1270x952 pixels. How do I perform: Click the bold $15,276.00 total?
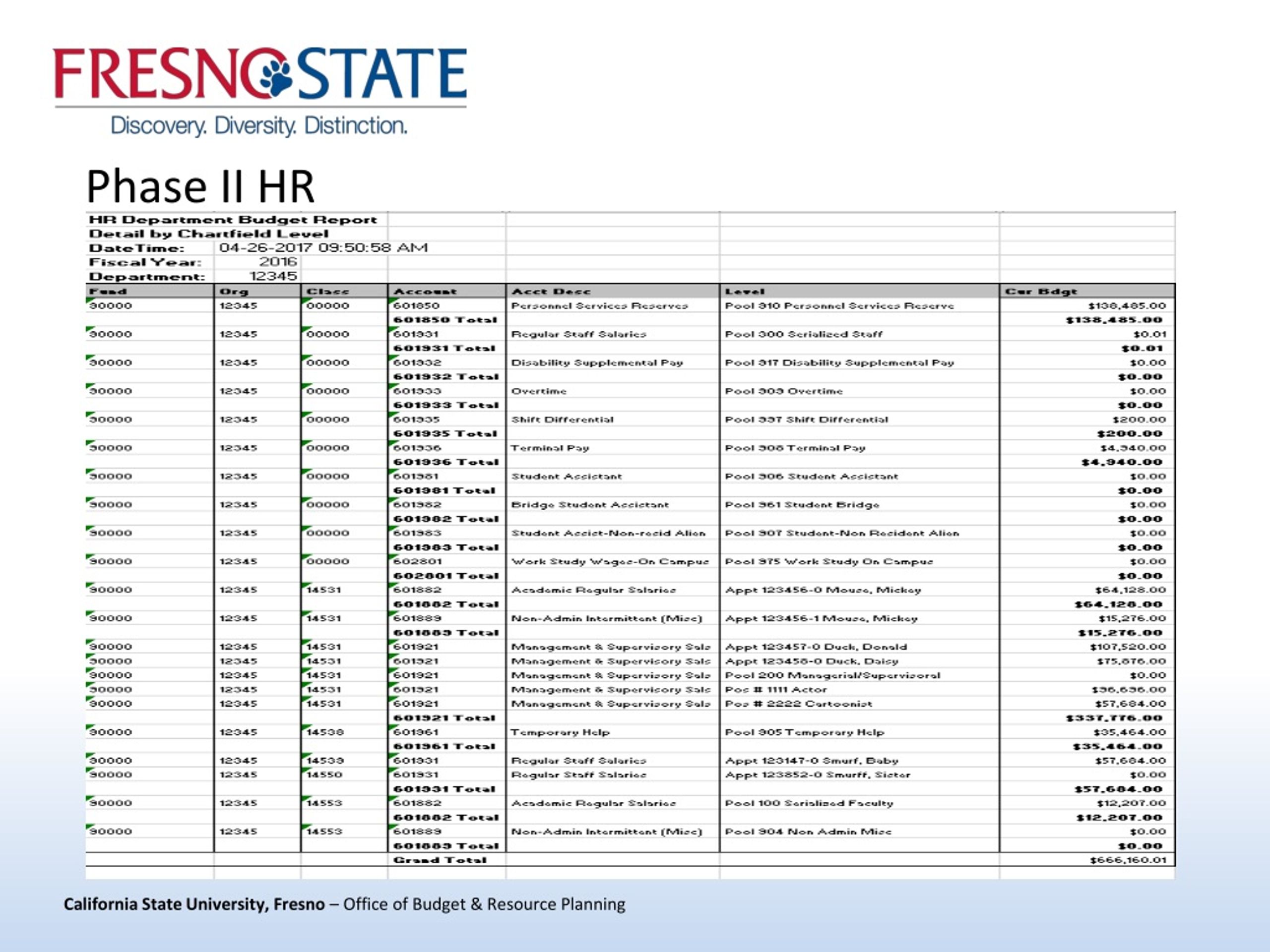[1120, 632]
